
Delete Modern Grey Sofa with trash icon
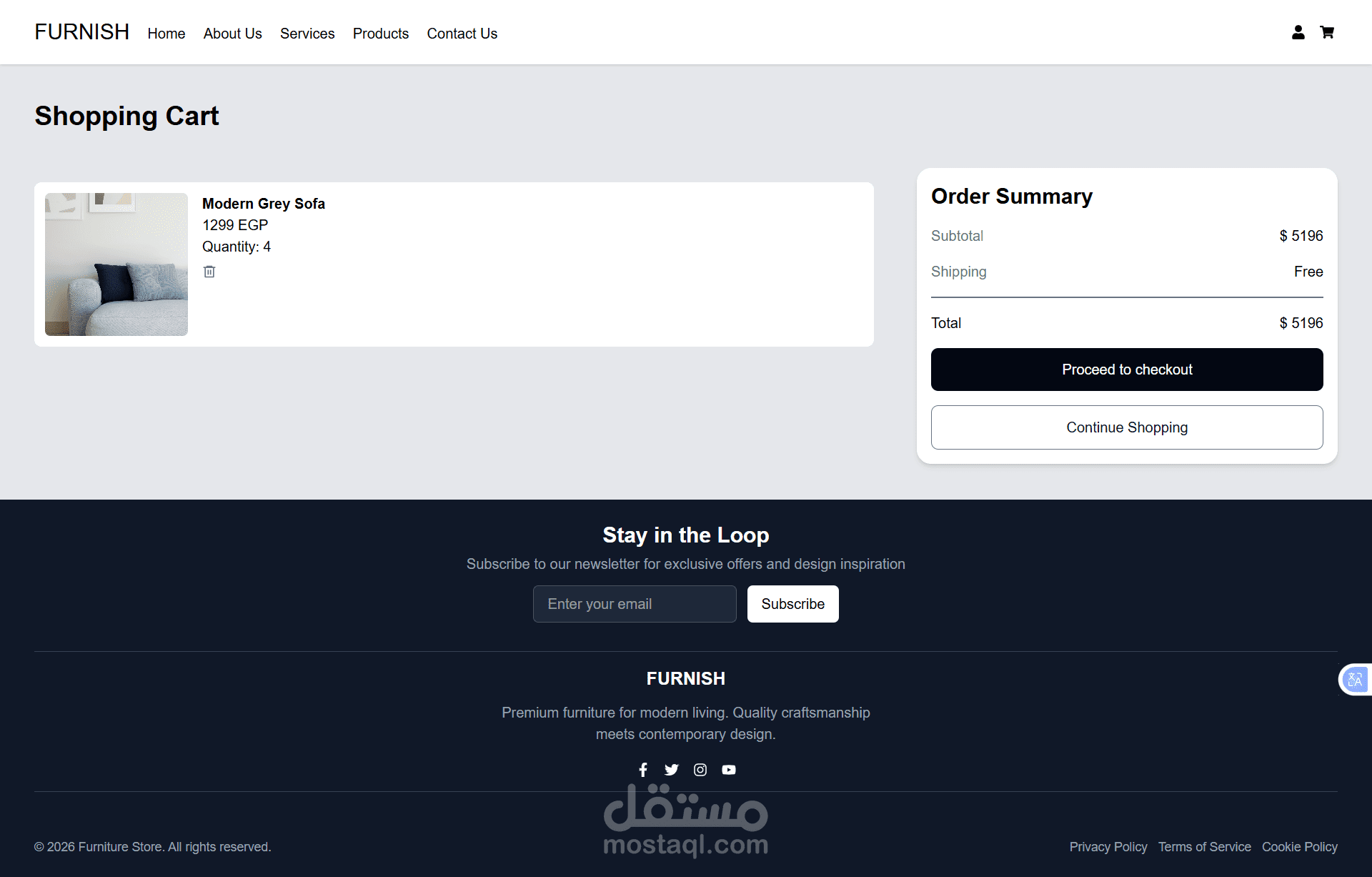(x=209, y=272)
